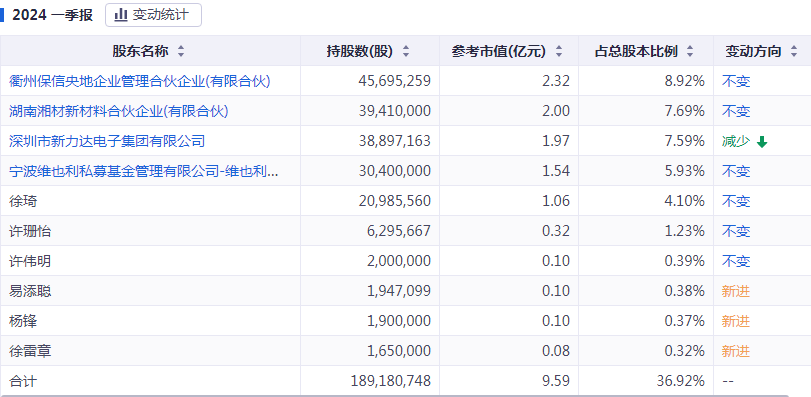The height and width of the screenshot is (397, 811).
Task: Sort by 占总股本比例 column arrows
Action: pyautogui.click(x=689, y=51)
